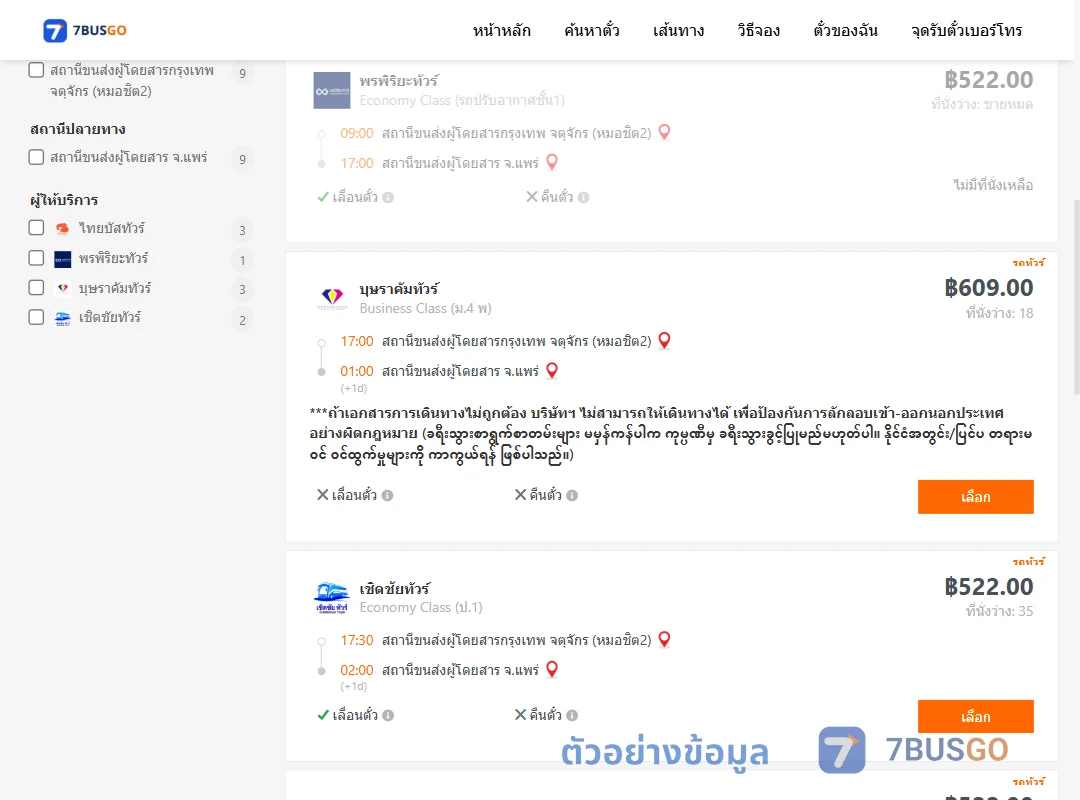This screenshot has width=1080, height=800.
Task: Click ที่นั่งว่าง: 18 seat count
Action: point(999,313)
